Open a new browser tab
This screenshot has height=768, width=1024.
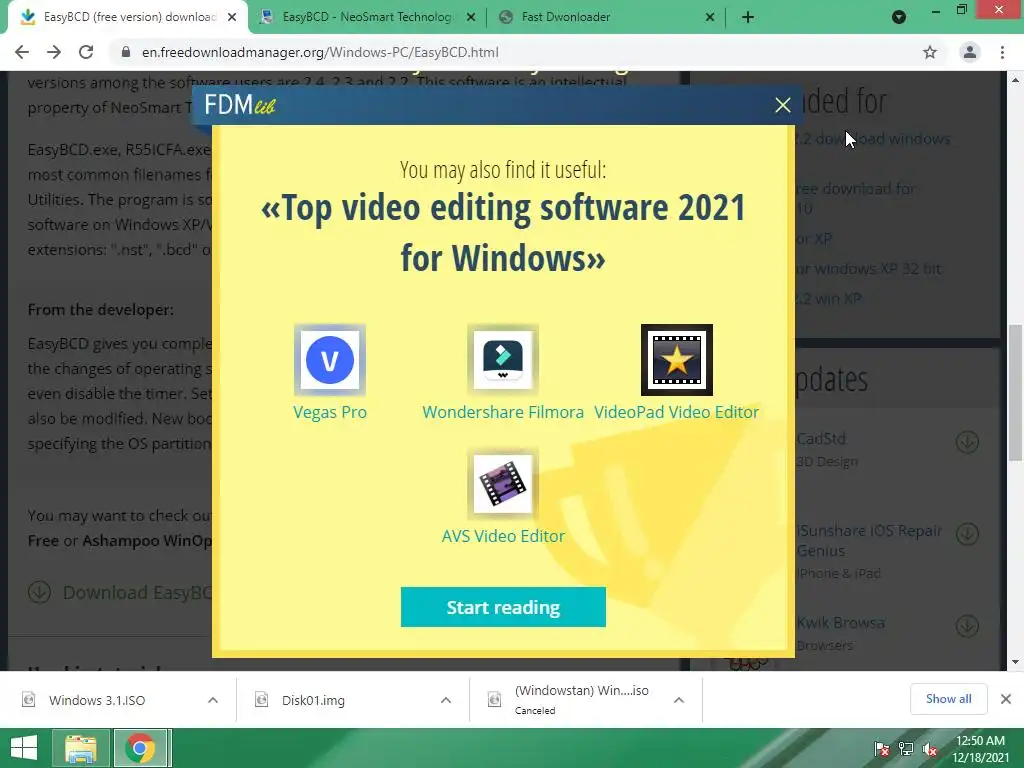pos(748,17)
